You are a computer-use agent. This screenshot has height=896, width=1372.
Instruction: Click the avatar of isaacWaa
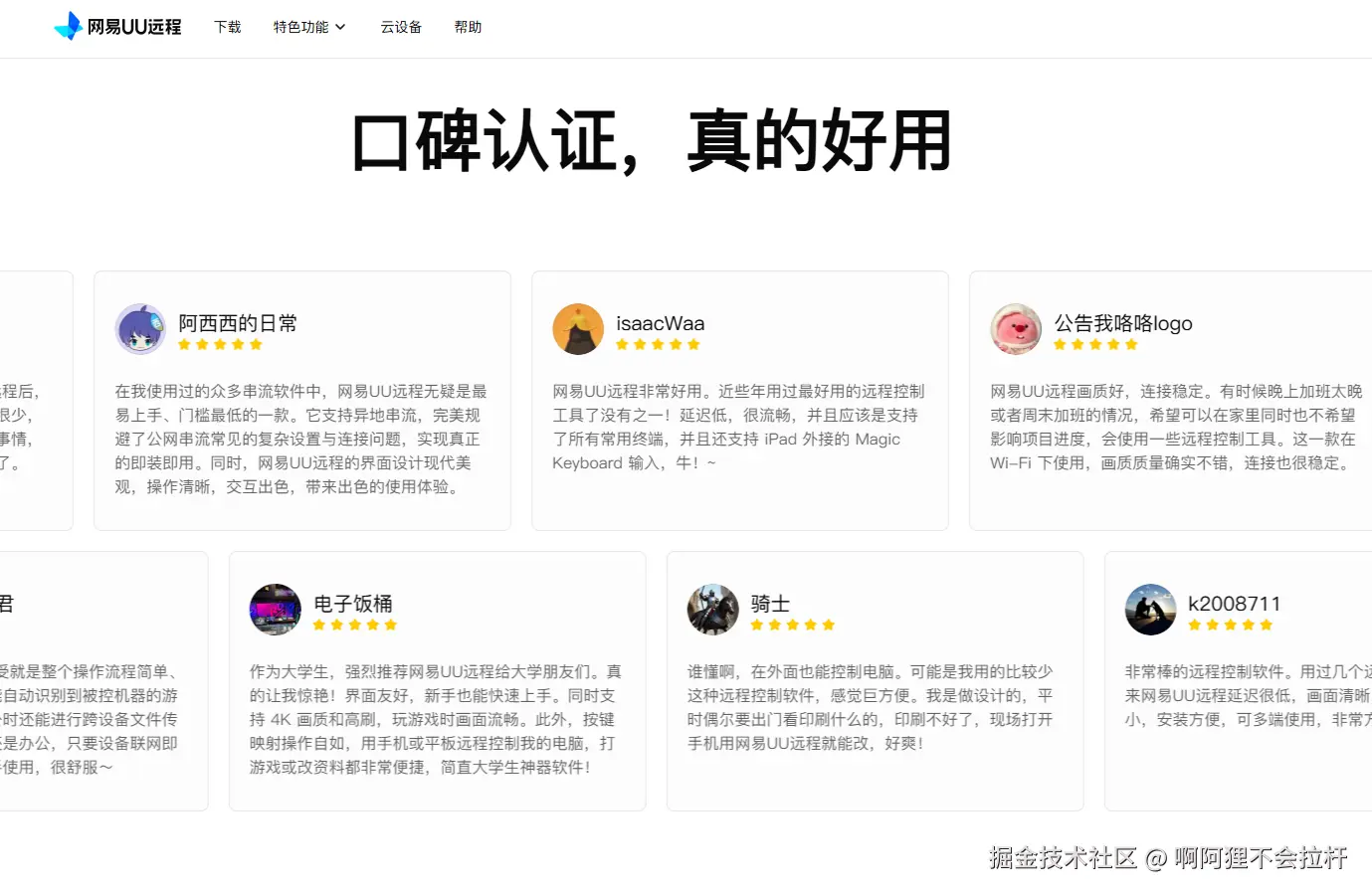click(x=578, y=329)
